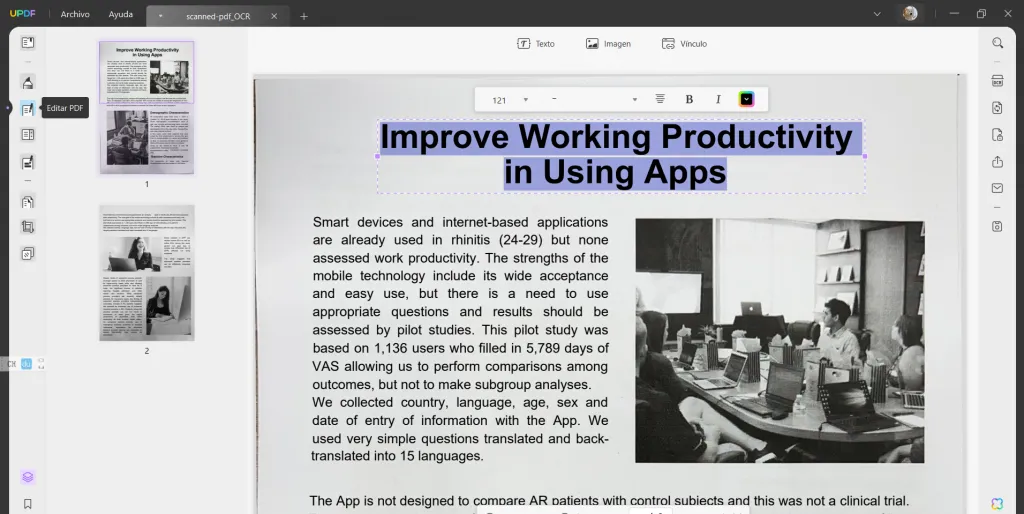
Task: Open the Crop pages tool
Action: [x=27, y=227]
